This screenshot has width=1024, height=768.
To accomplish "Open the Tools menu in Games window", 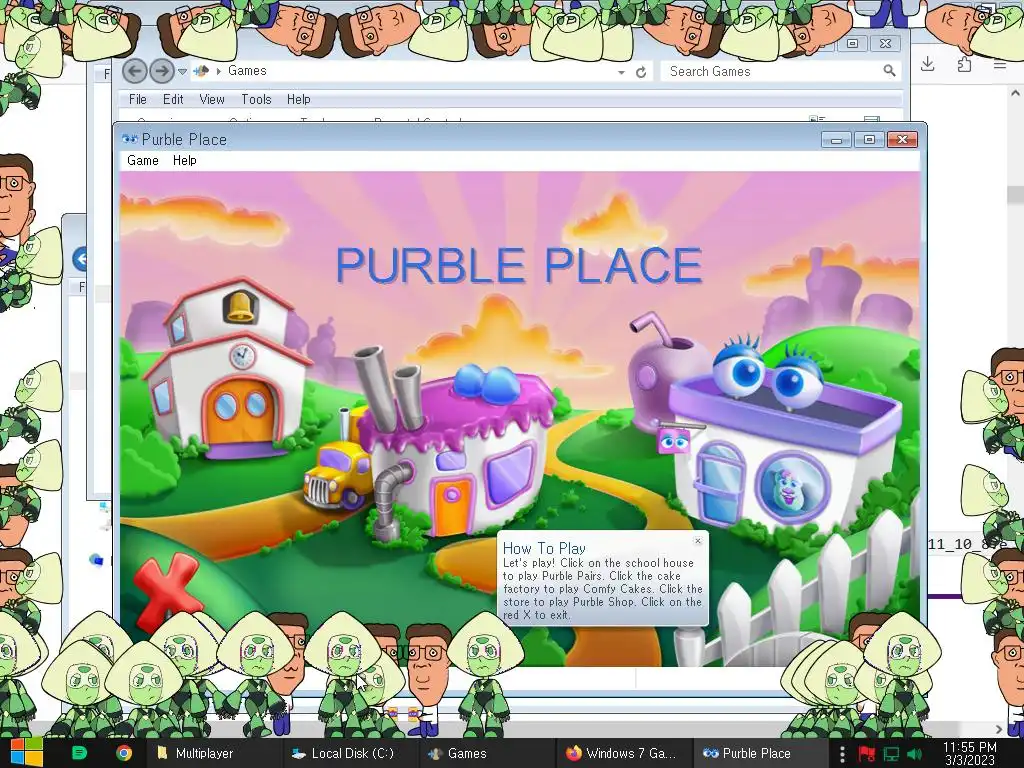I will (256, 99).
